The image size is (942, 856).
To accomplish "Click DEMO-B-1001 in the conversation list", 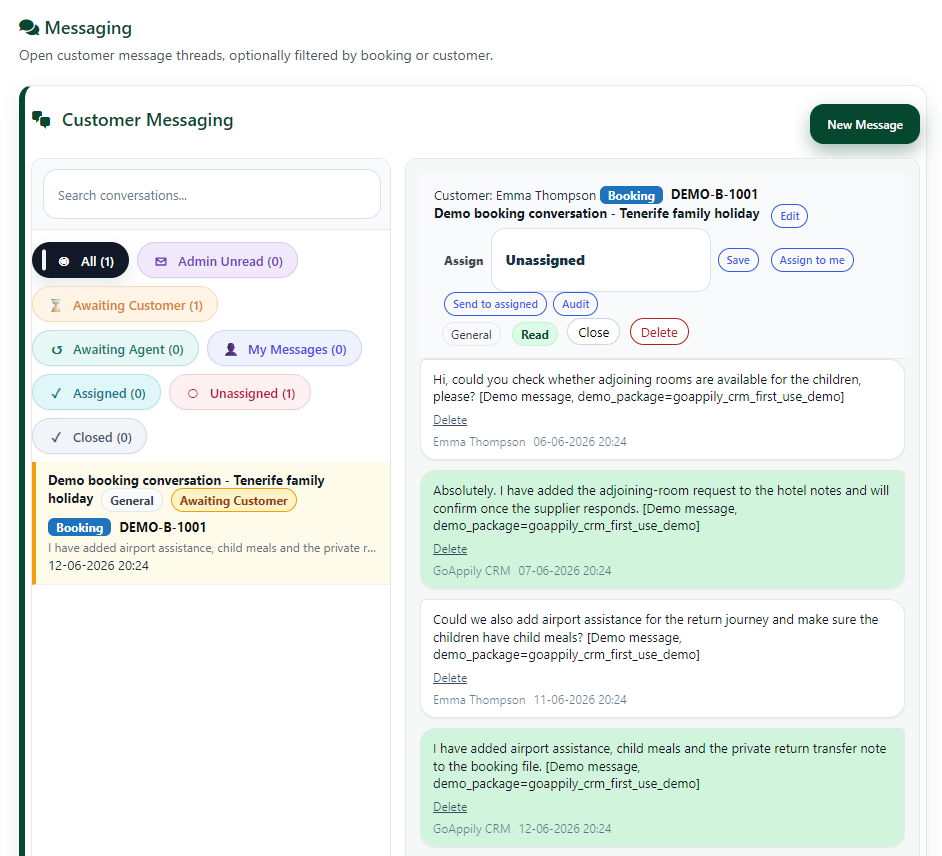I will click(x=163, y=527).
